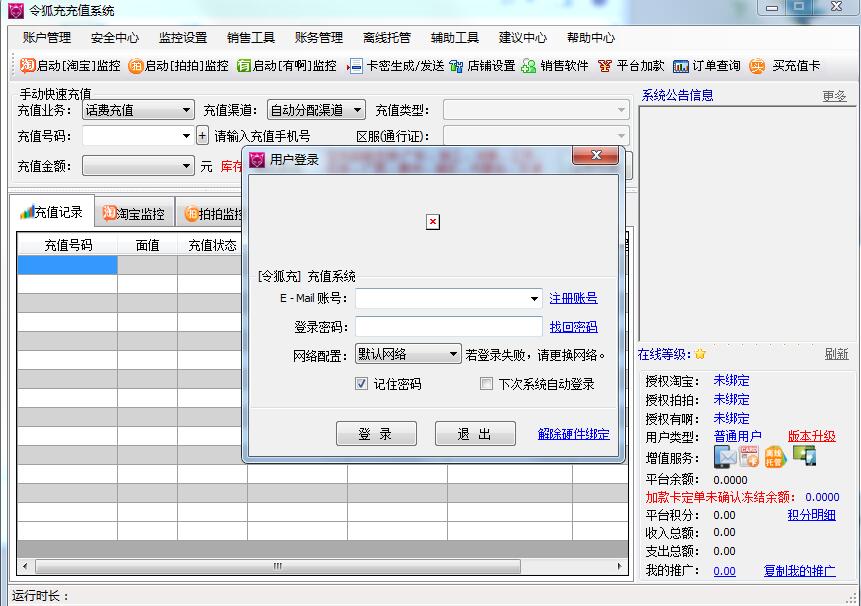Open the 建议中心 menu

(523, 37)
